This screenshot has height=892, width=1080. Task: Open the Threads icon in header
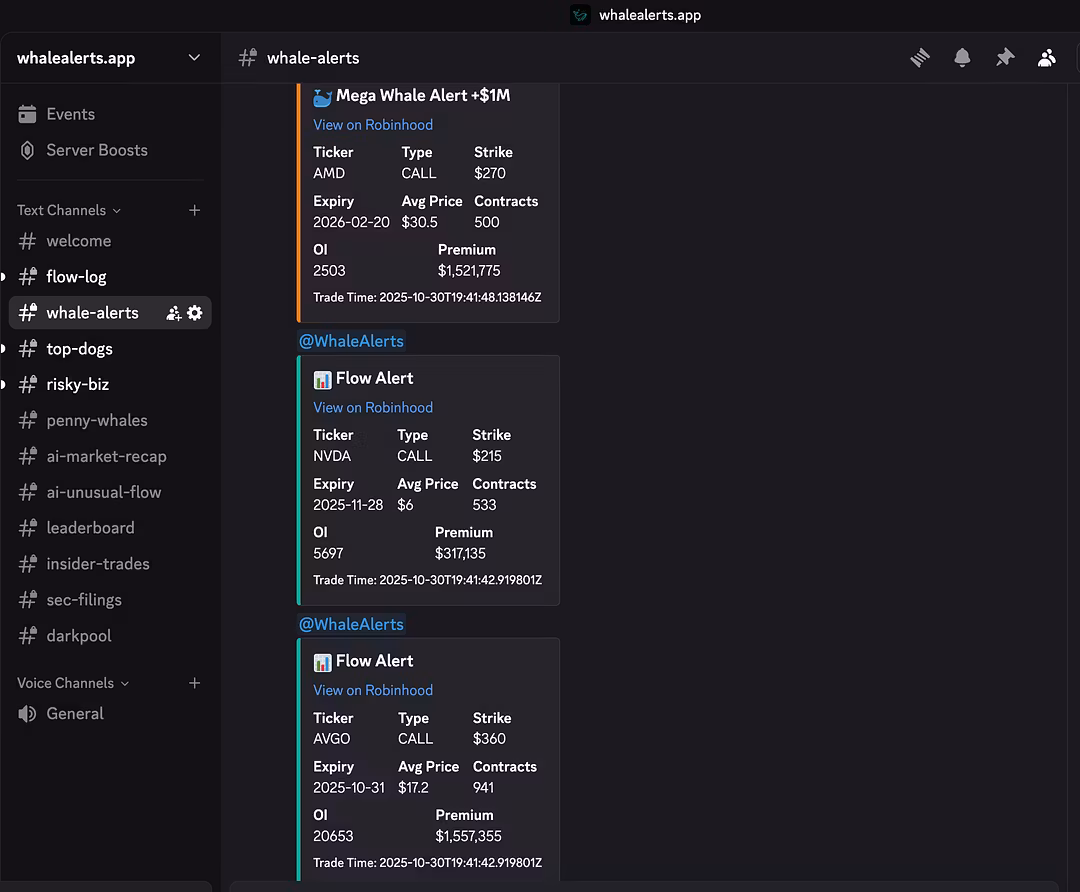(920, 58)
